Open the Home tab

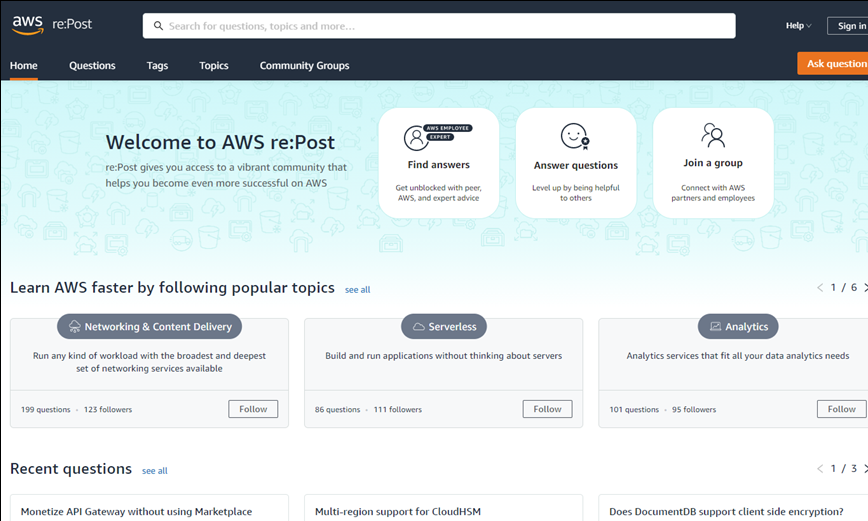coord(24,65)
